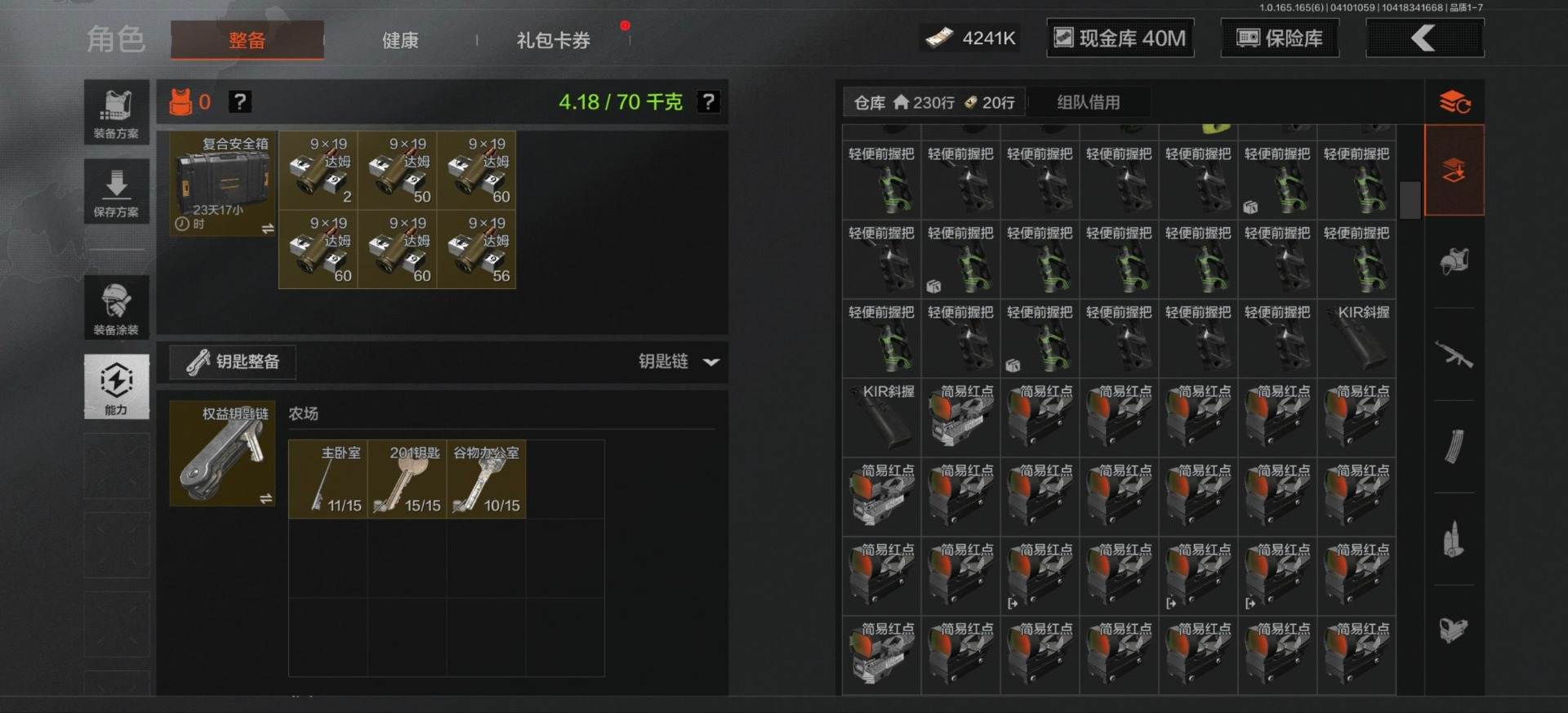Select the 能力 ability icon
Viewport: 1568px width, 713px height.
point(116,386)
